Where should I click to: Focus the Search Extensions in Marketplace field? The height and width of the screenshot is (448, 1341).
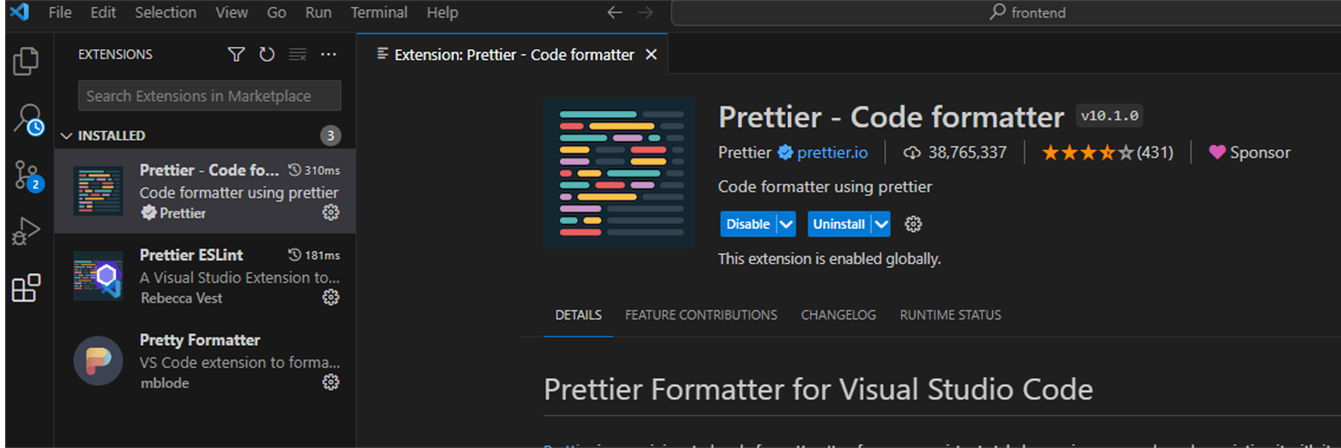tap(209, 96)
